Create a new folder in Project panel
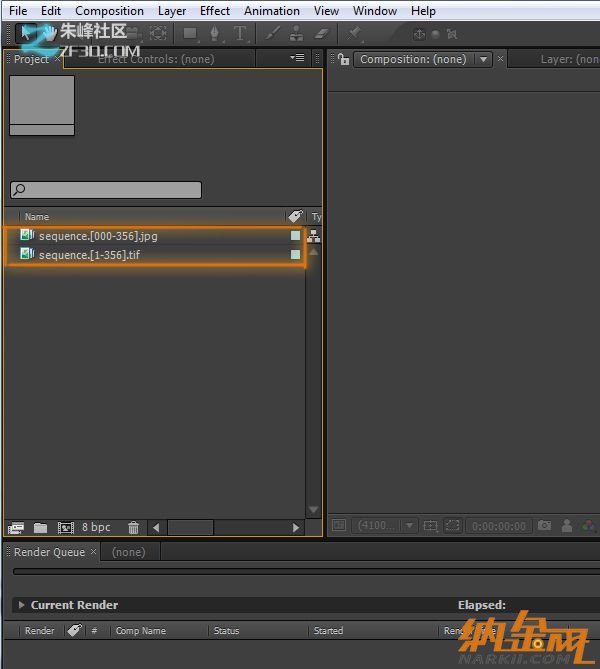The height and width of the screenshot is (669, 600). click(x=41, y=527)
